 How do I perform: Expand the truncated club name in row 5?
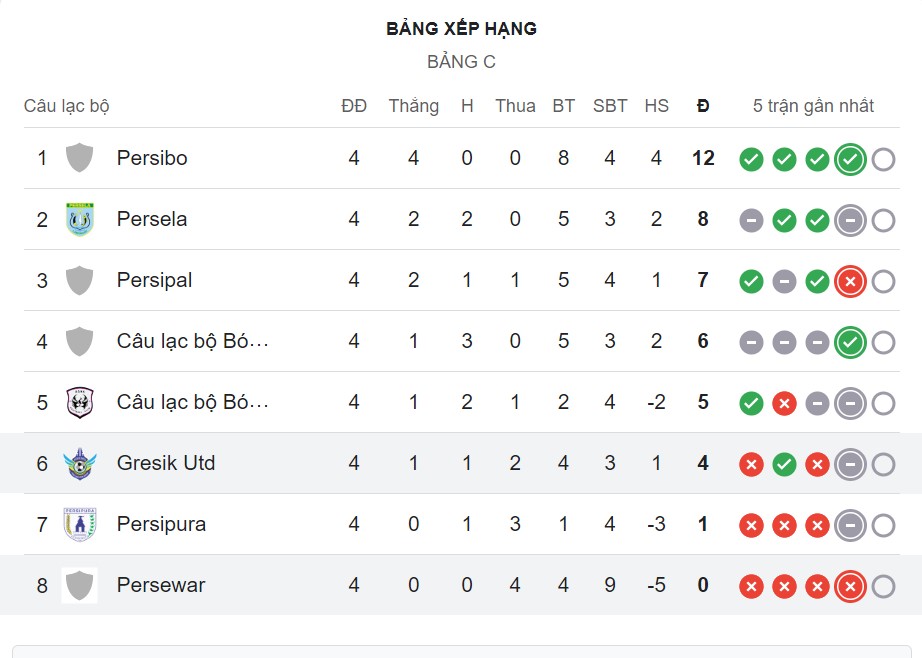190,402
